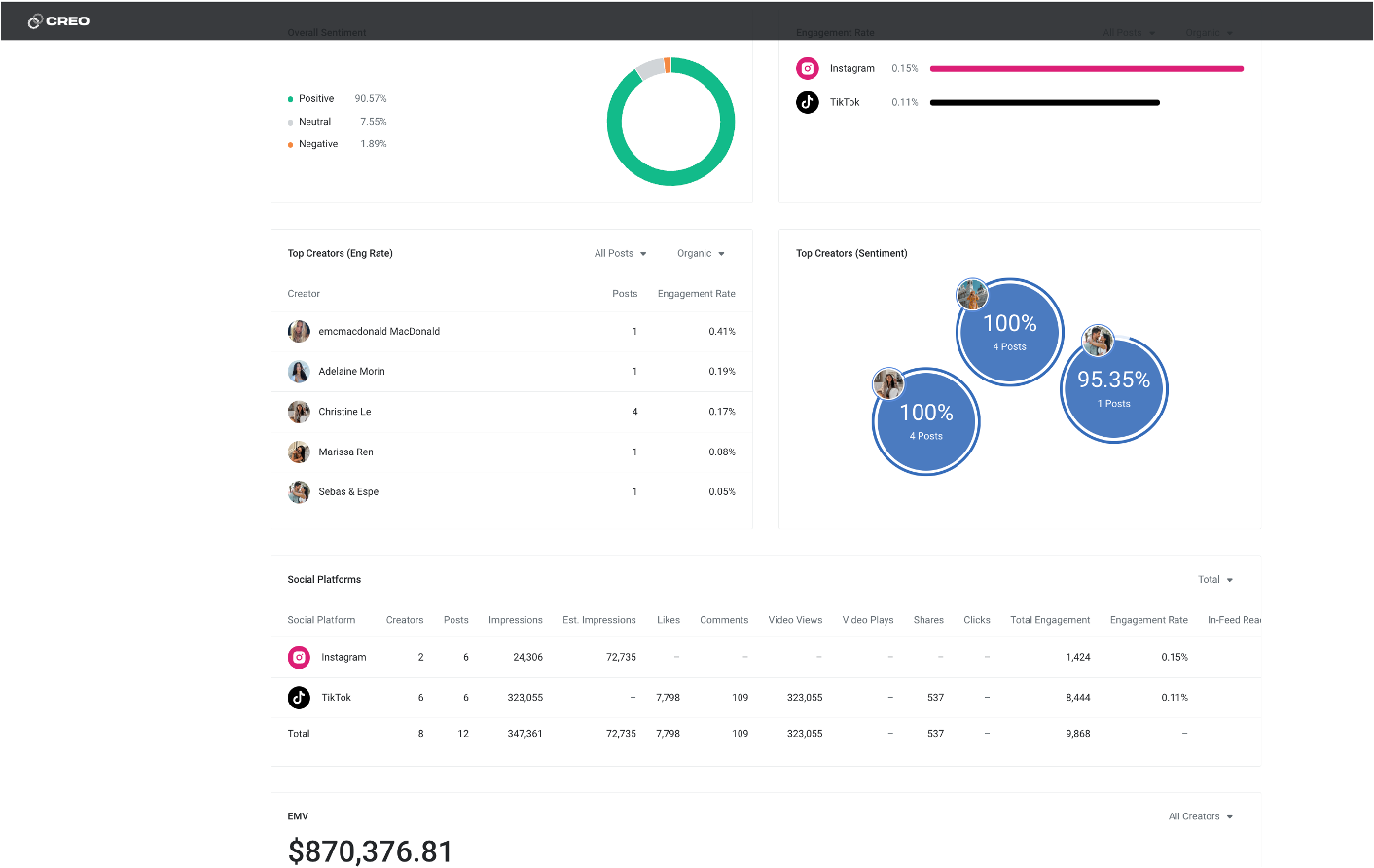Select the Instagram icon in Engagement Rate panel

(x=807, y=68)
